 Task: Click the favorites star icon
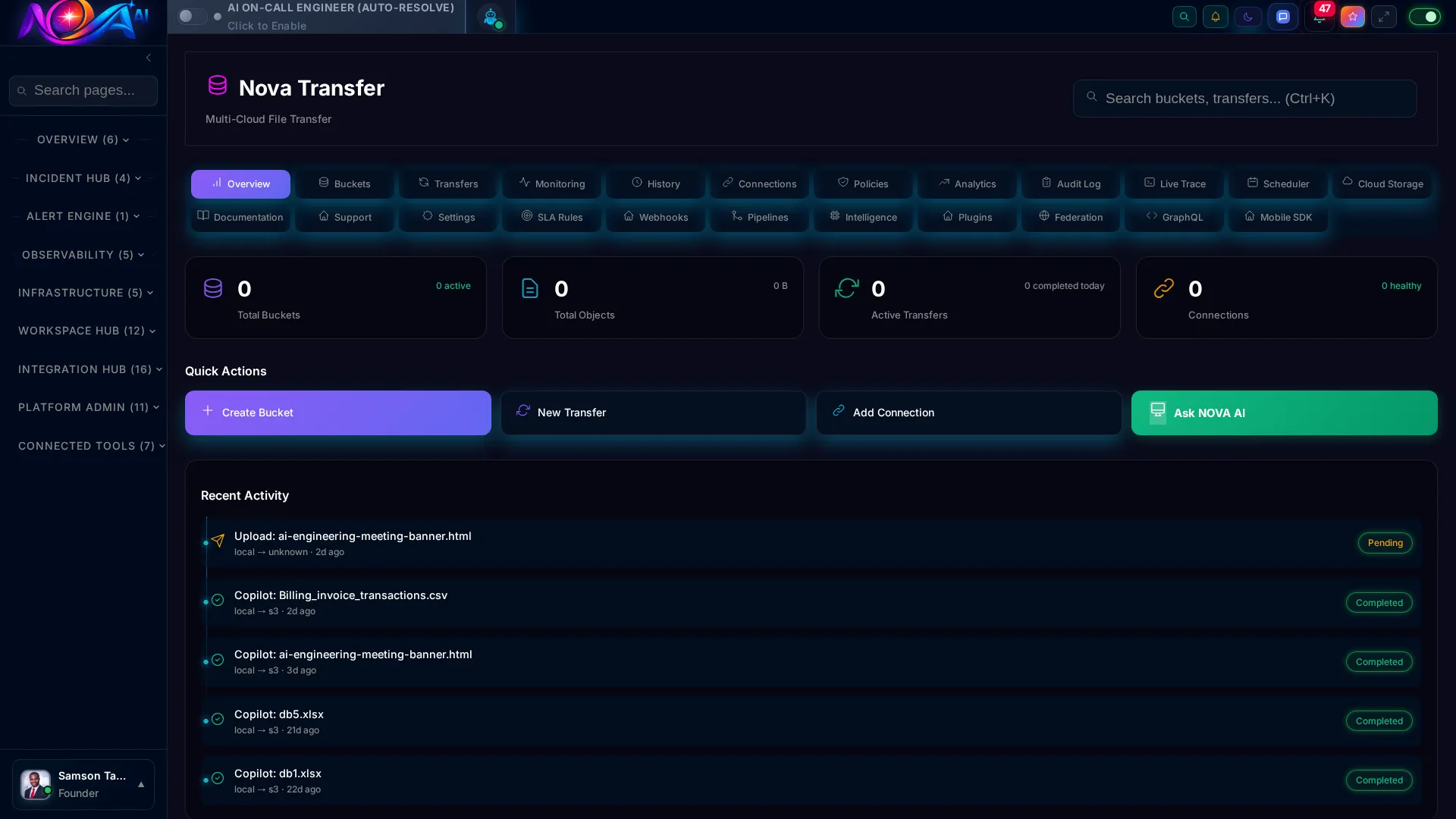pyautogui.click(x=1353, y=16)
